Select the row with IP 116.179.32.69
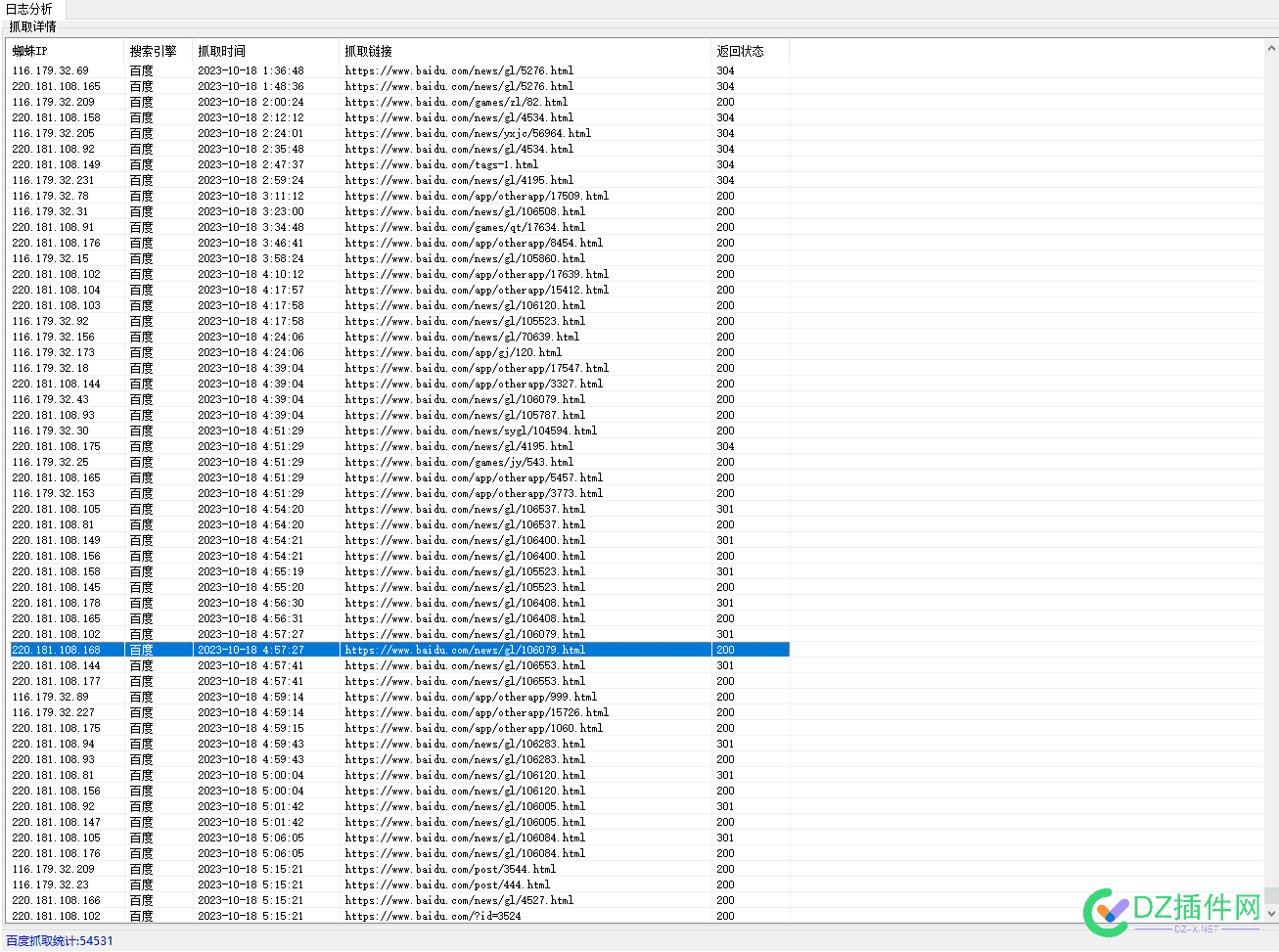Image resolution: width=1279 pixels, height=952 pixels. tap(399, 70)
